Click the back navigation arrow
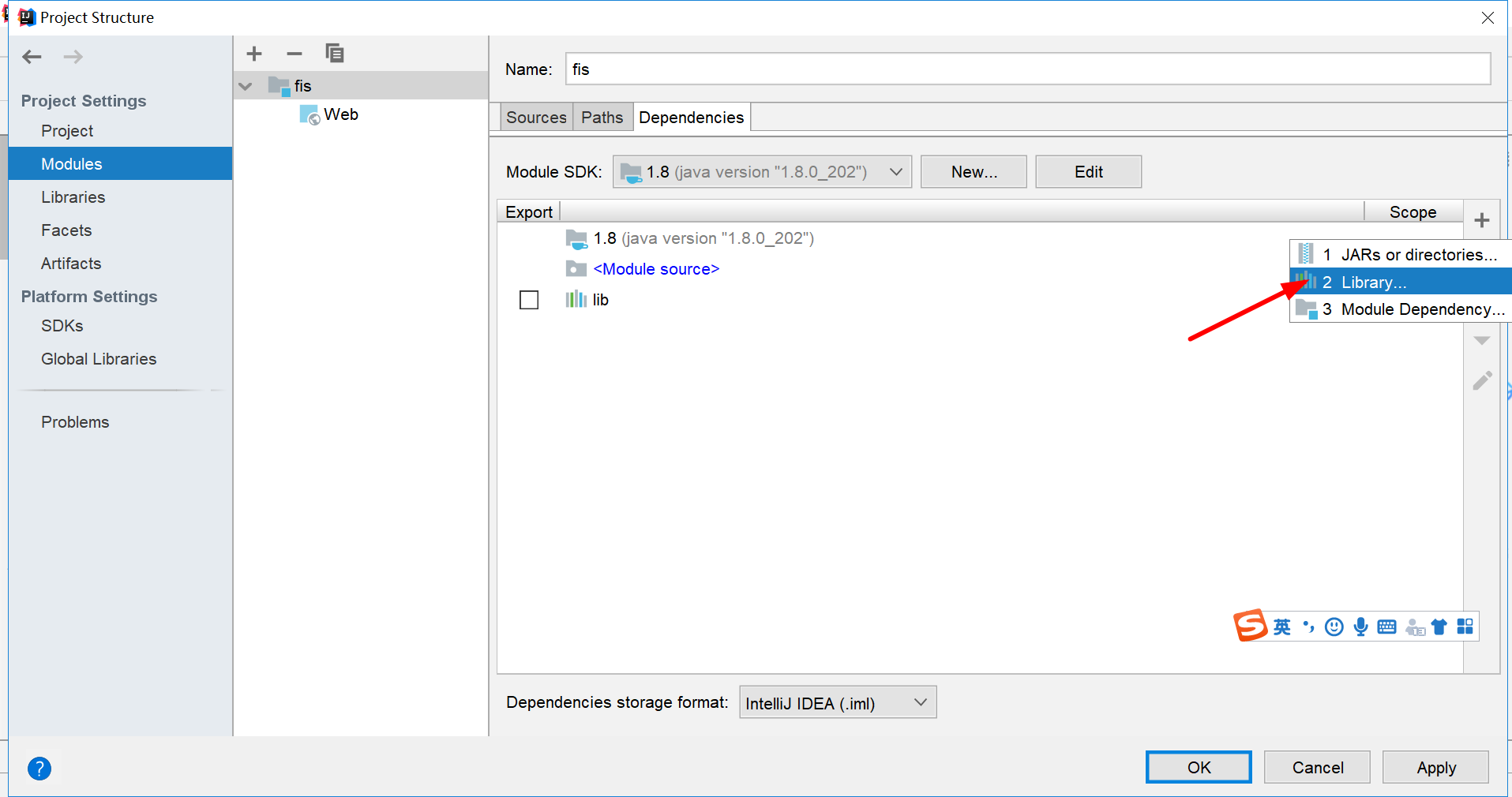Image resolution: width=1512 pixels, height=797 pixels. pyautogui.click(x=32, y=57)
